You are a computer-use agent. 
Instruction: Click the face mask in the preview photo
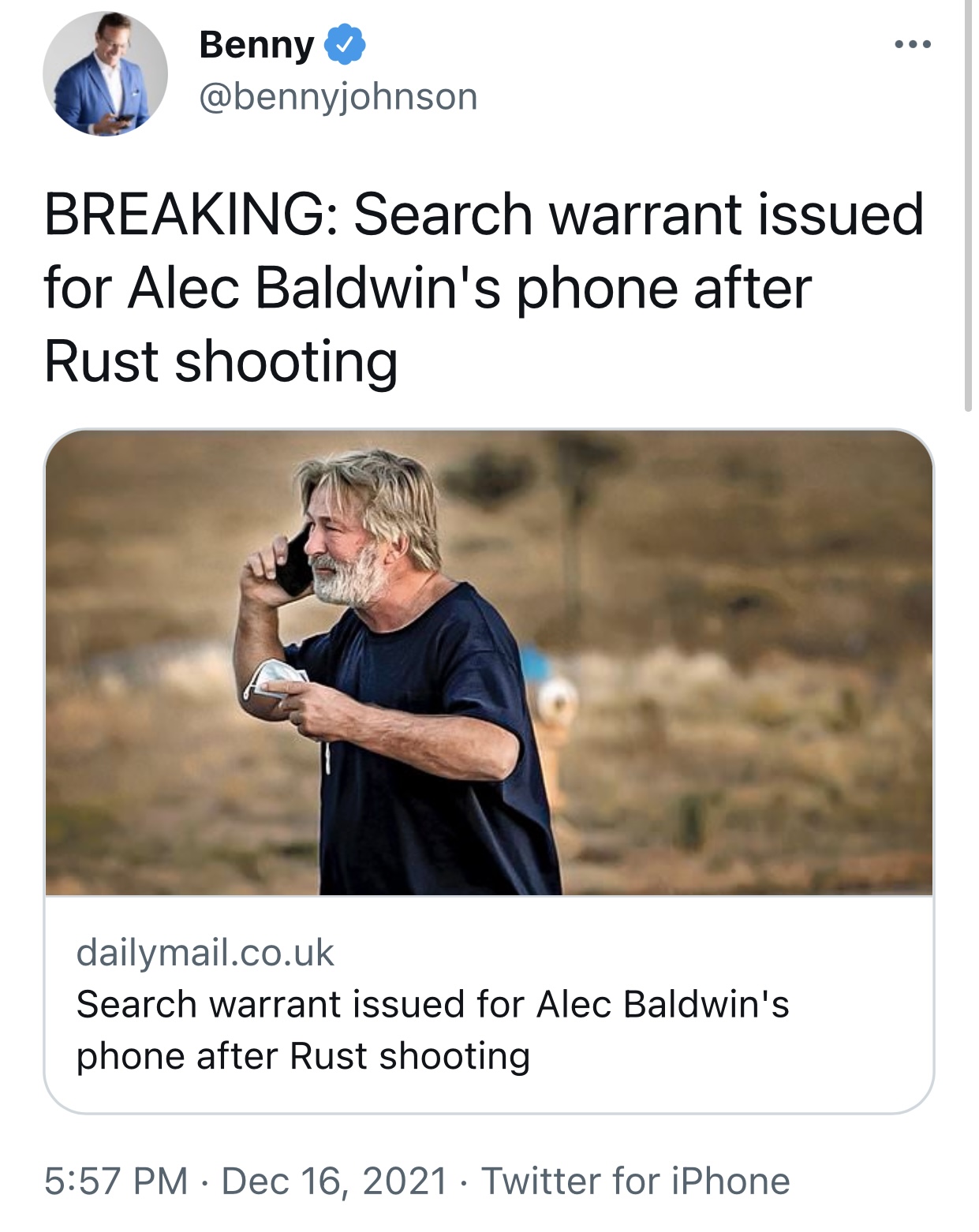tap(275, 679)
